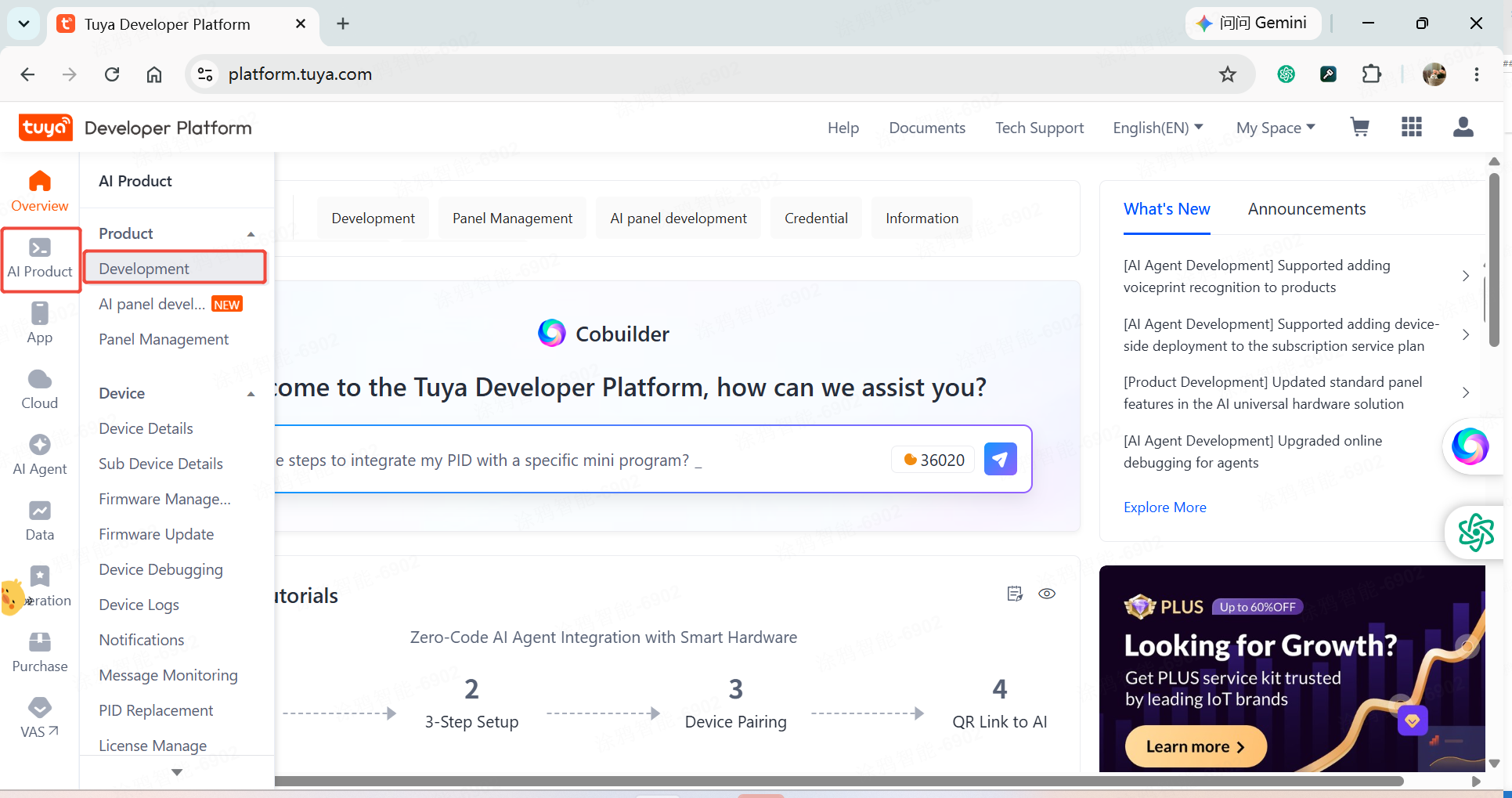Open the apps grid icon in header
Screen dimensions: 1512x798
(x=1411, y=127)
